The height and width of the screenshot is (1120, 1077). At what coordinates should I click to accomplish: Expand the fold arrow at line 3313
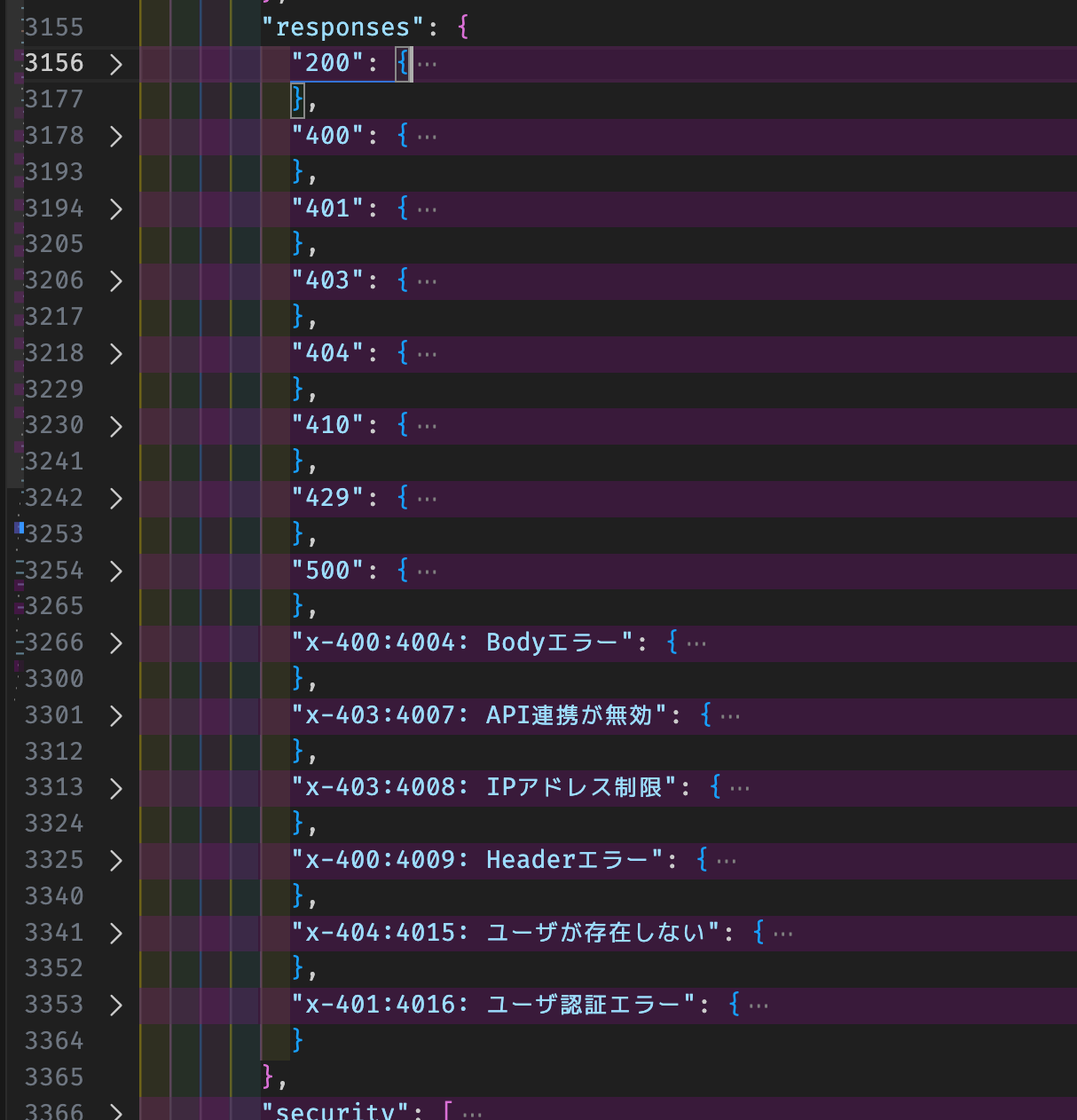(x=115, y=788)
